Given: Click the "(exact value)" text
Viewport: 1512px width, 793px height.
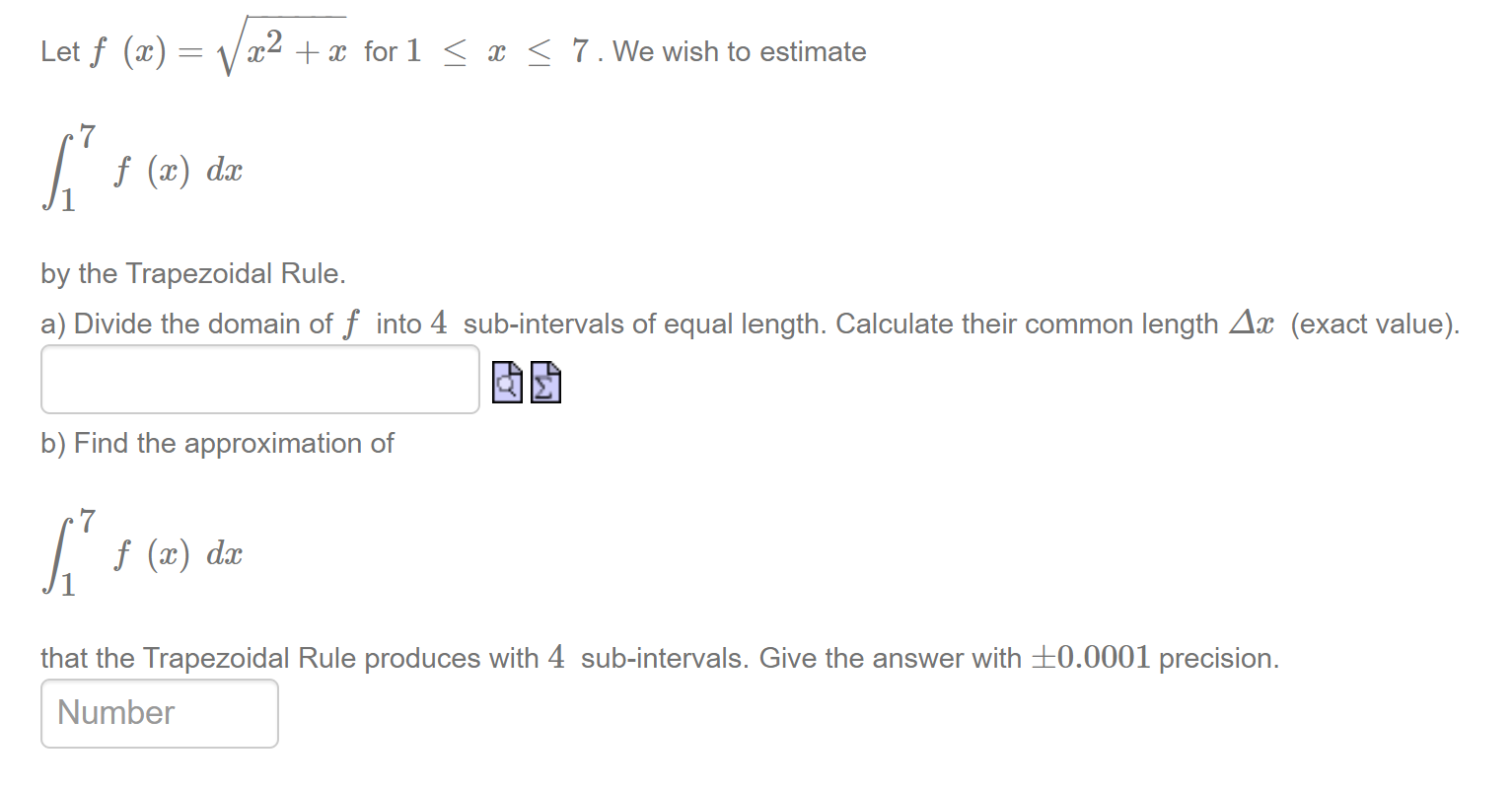Looking at the screenshot, I should [x=1375, y=324].
